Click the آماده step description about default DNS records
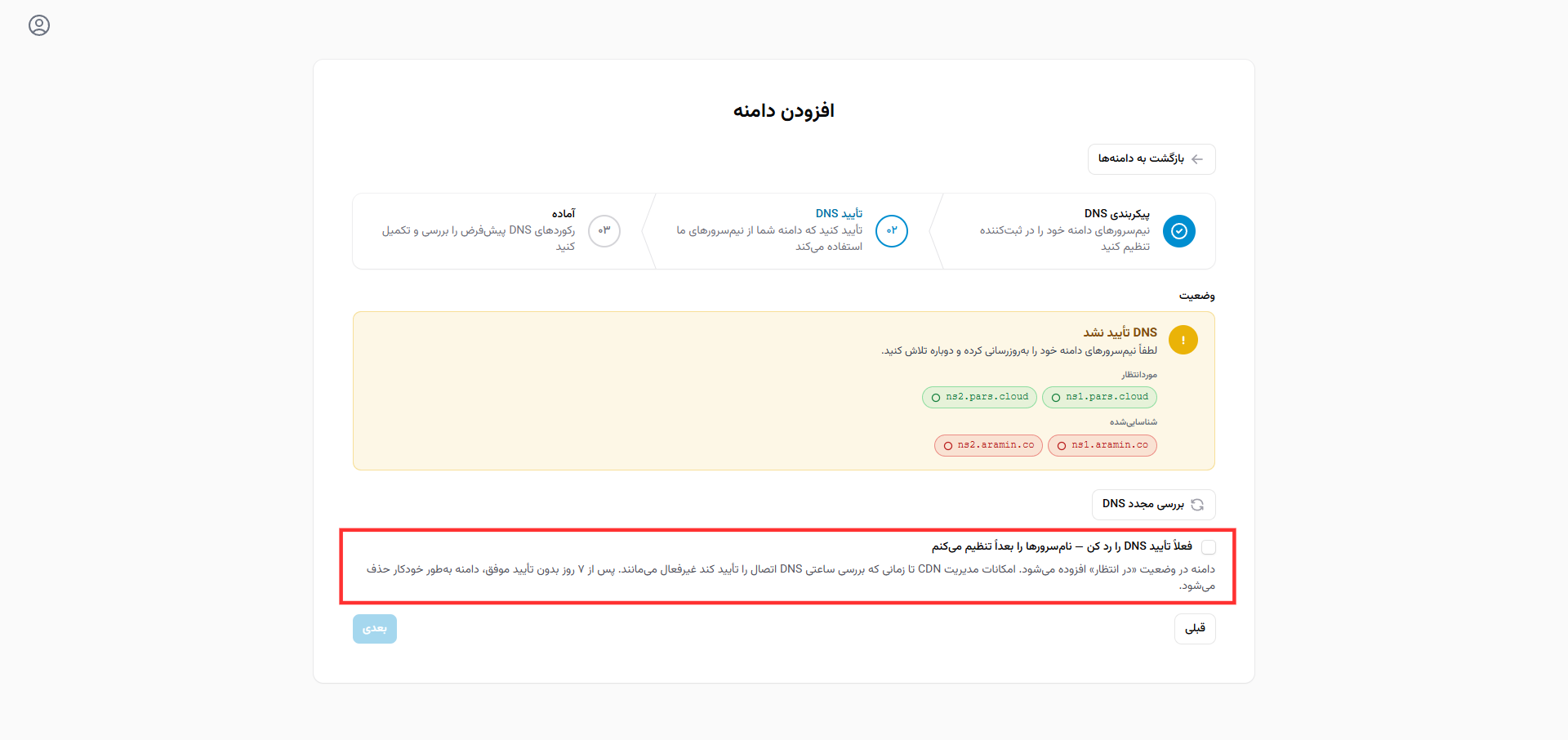Image resolution: width=1568 pixels, height=740 pixels. (479, 238)
